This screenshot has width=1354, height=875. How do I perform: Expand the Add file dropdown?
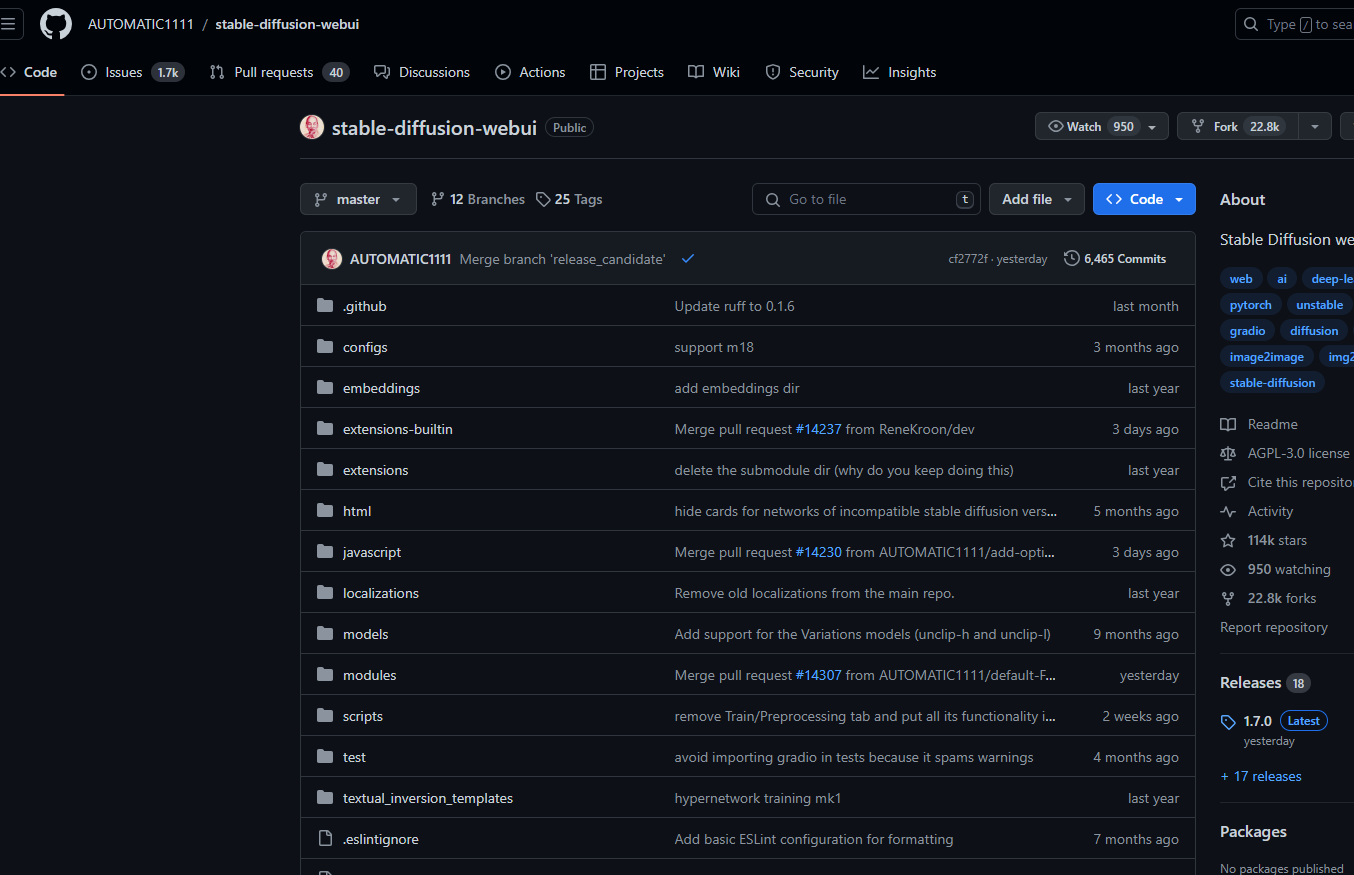(x=1037, y=199)
